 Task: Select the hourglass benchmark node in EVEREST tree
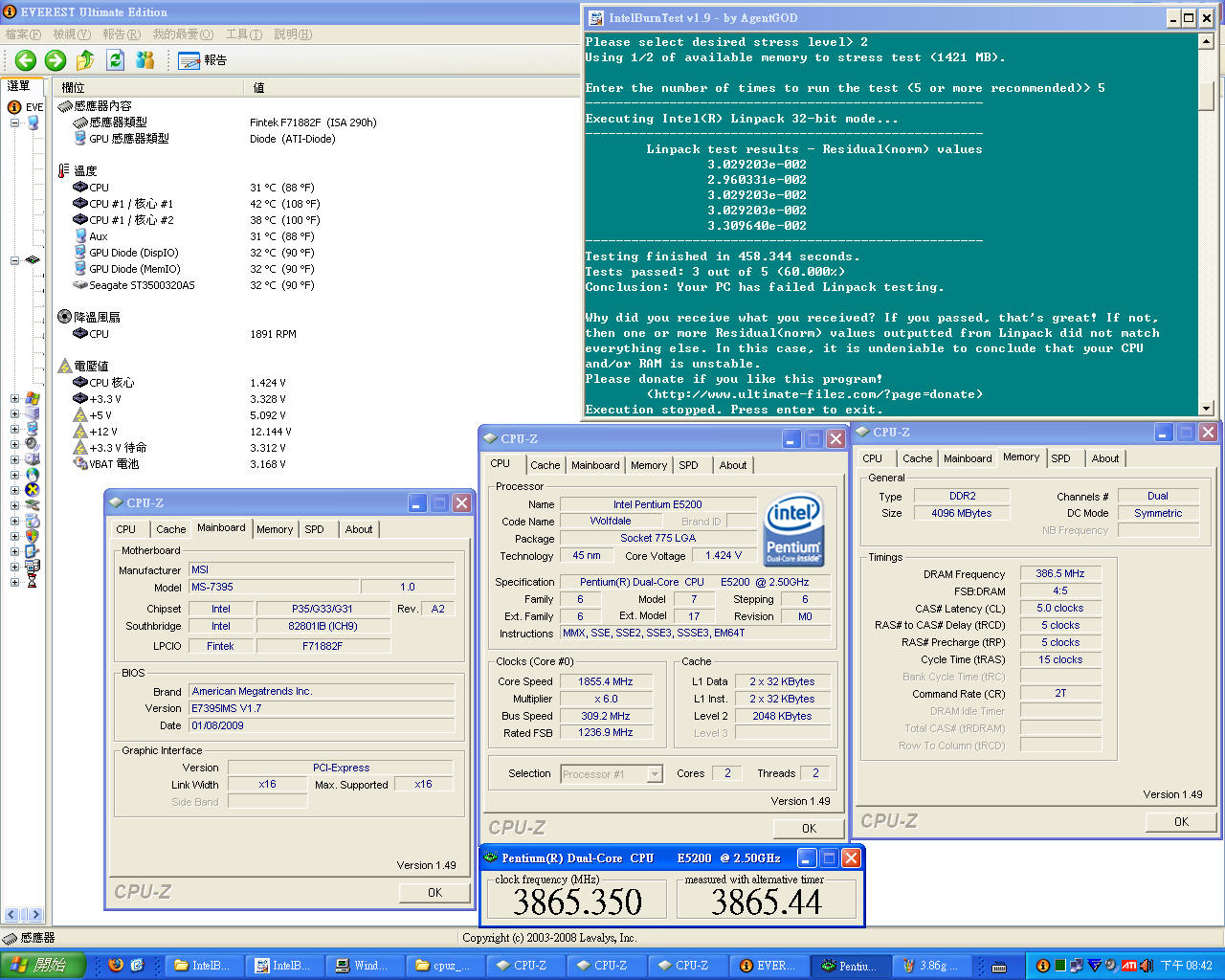click(x=33, y=581)
